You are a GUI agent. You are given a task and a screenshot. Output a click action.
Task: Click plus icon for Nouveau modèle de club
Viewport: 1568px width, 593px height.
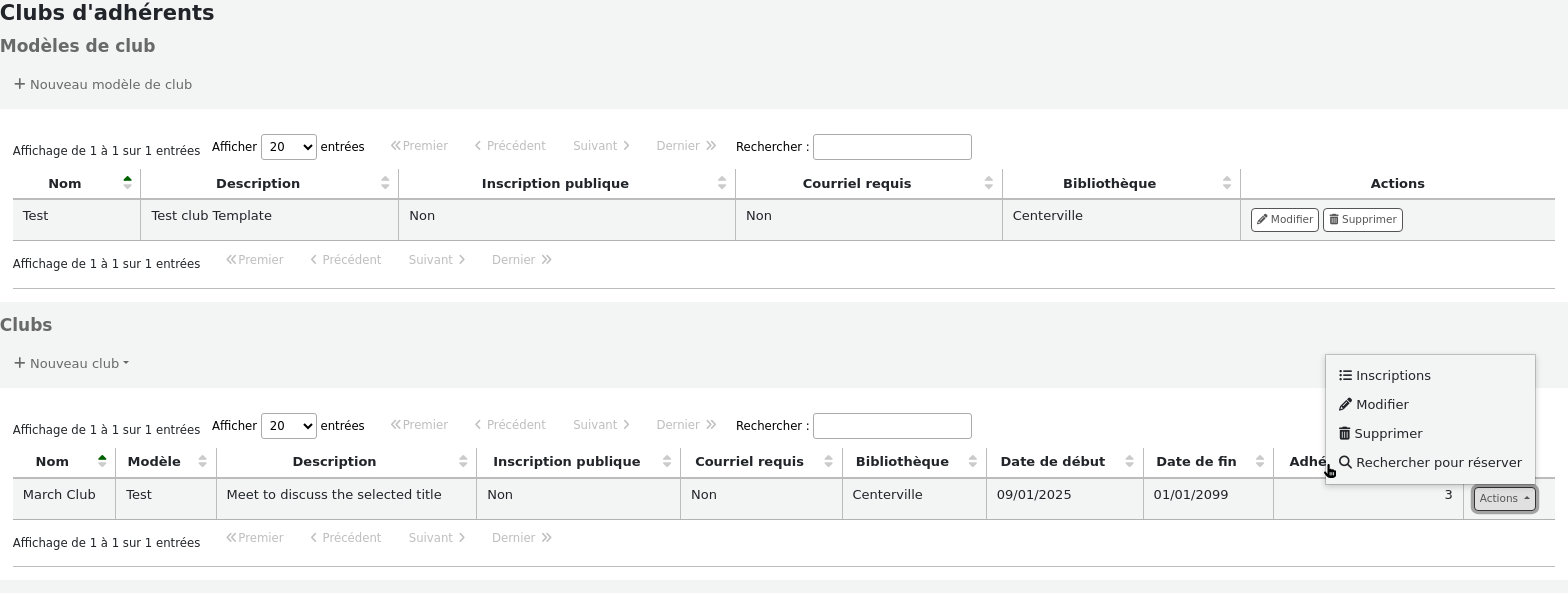(x=19, y=84)
